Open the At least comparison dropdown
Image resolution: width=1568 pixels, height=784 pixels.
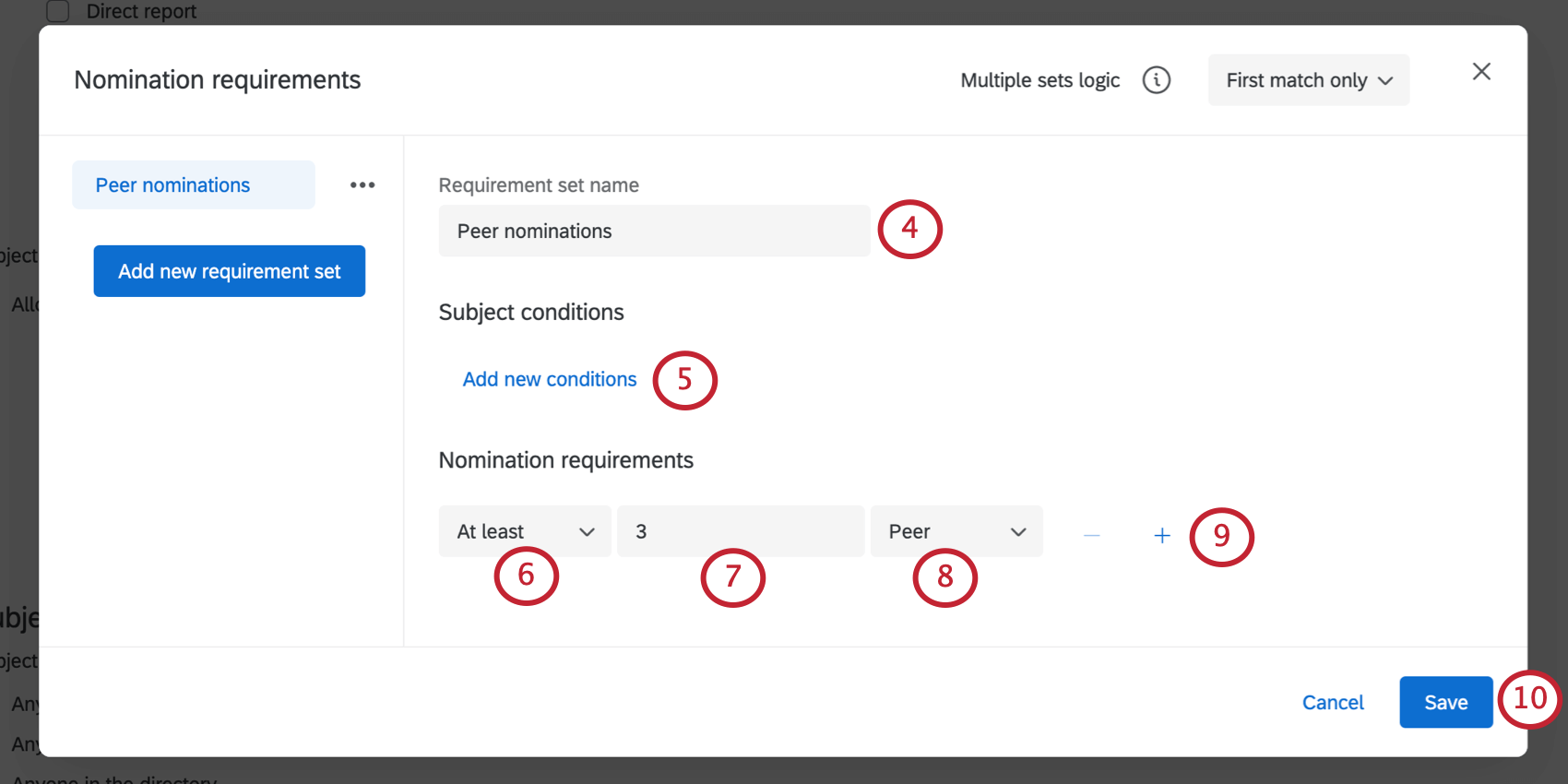(524, 531)
